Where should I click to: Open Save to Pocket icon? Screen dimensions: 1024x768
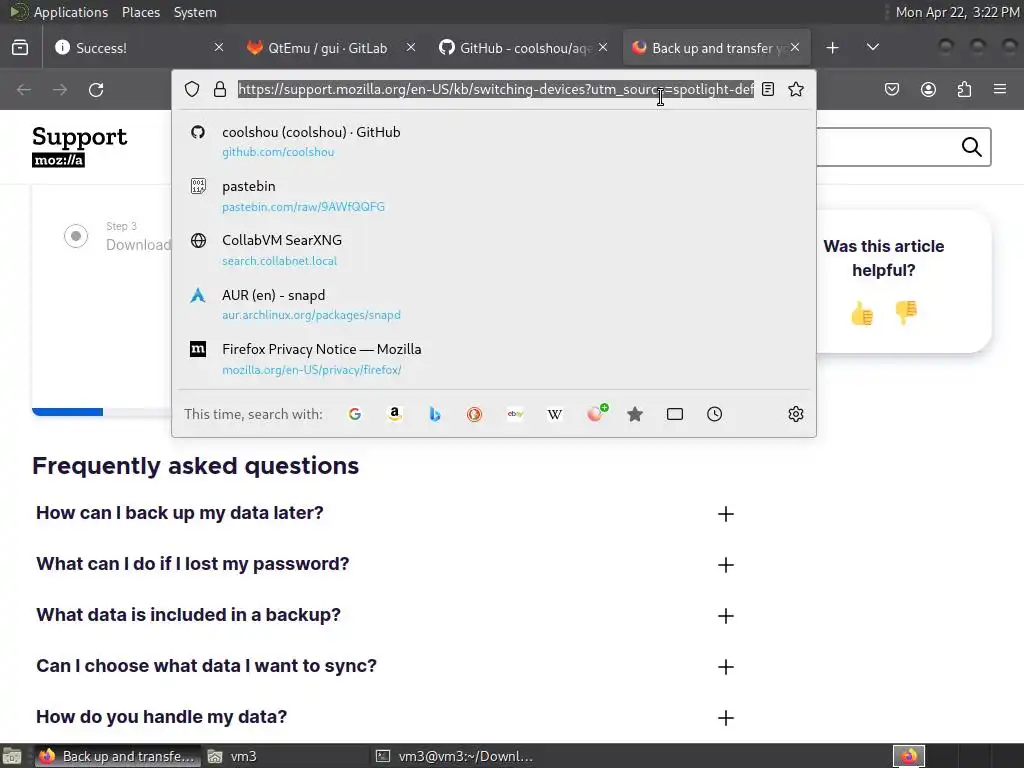[892, 89]
